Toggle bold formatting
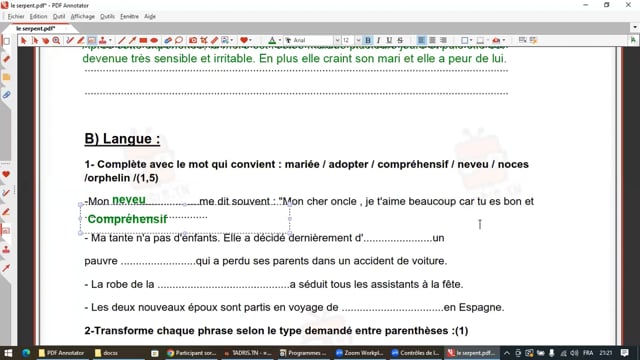The width and height of the screenshot is (640, 360). [x=368, y=40]
